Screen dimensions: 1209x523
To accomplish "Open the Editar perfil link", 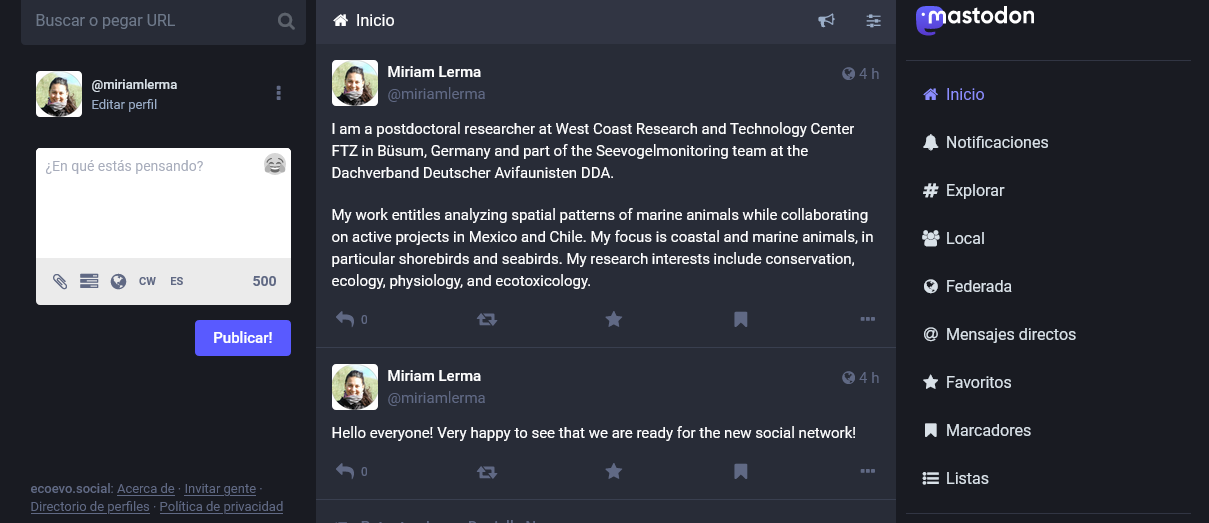I will 124,104.
